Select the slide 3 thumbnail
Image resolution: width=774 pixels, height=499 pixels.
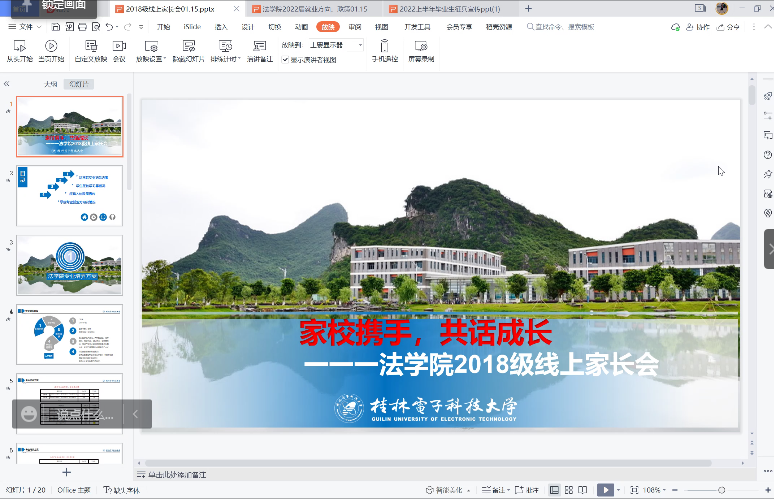(x=70, y=265)
